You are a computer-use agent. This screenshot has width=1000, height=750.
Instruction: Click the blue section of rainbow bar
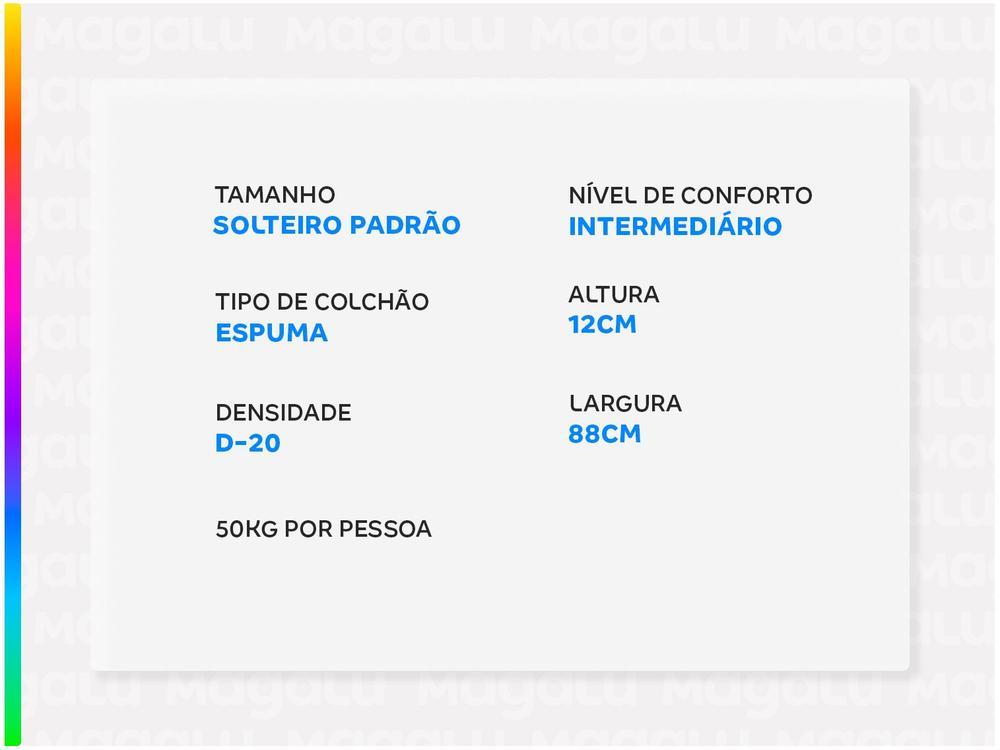(12, 520)
